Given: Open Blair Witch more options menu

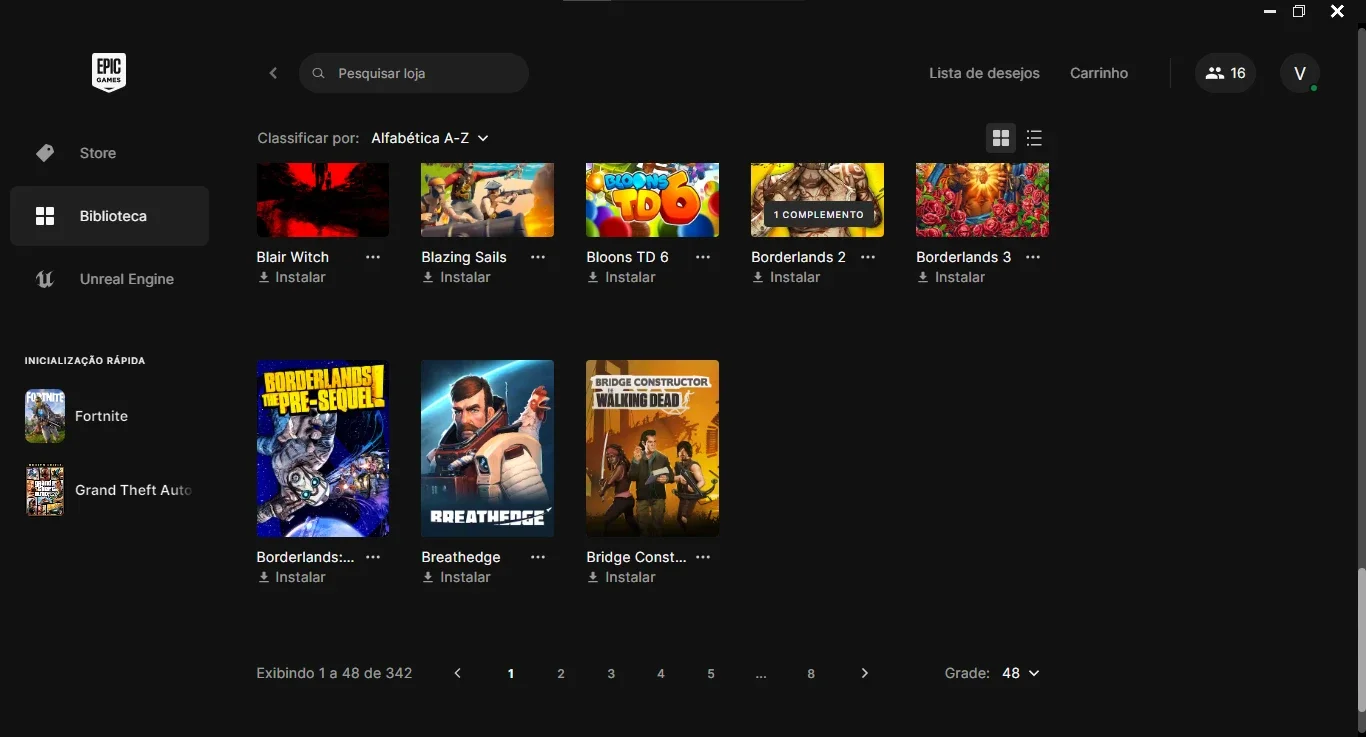Looking at the screenshot, I should [x=373, y=257].
